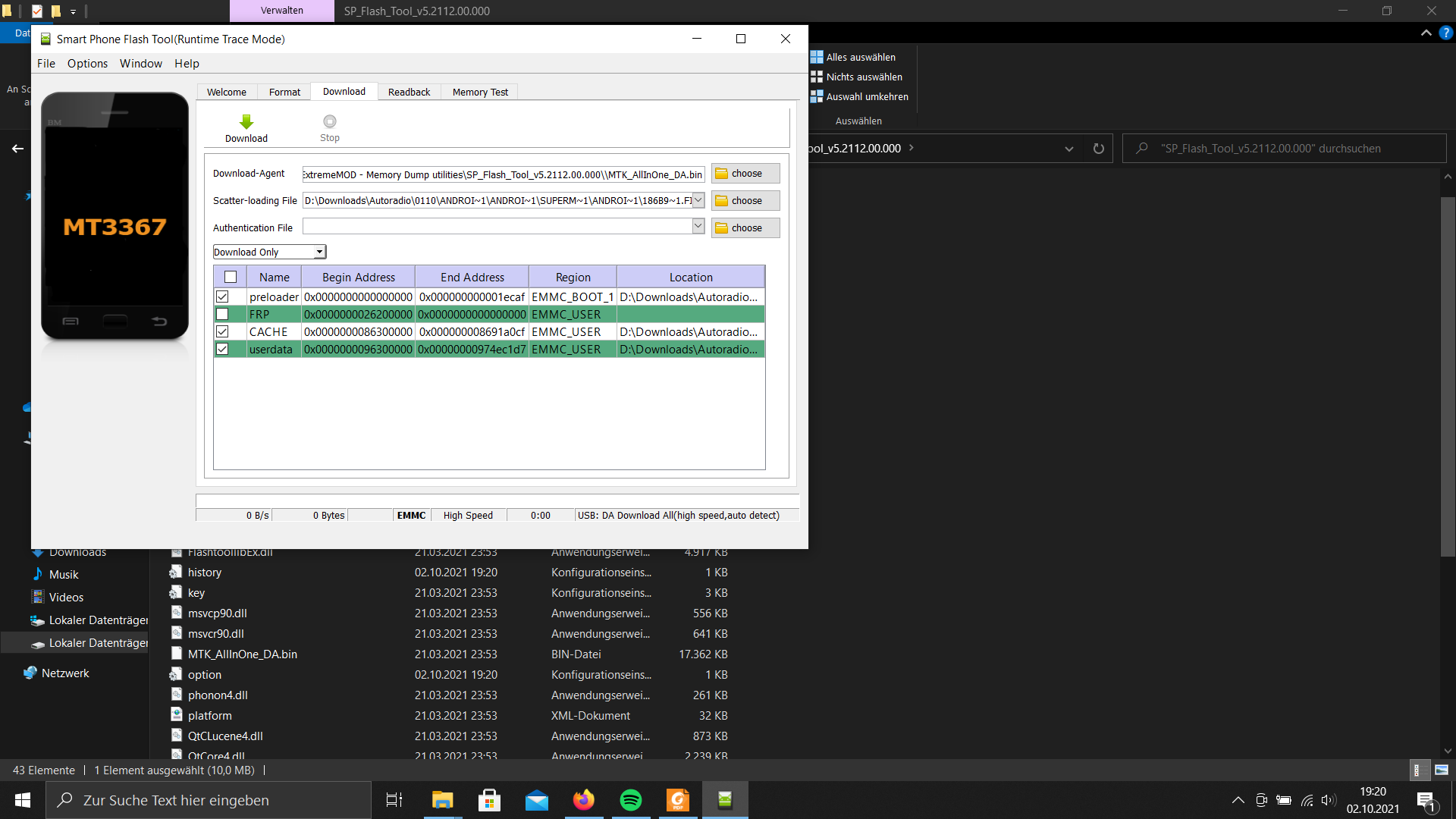Open the Download Only mode dropdown
The width and height of the screenshot is (1456, 819).
pyautogui.click(x=269, y=253)
